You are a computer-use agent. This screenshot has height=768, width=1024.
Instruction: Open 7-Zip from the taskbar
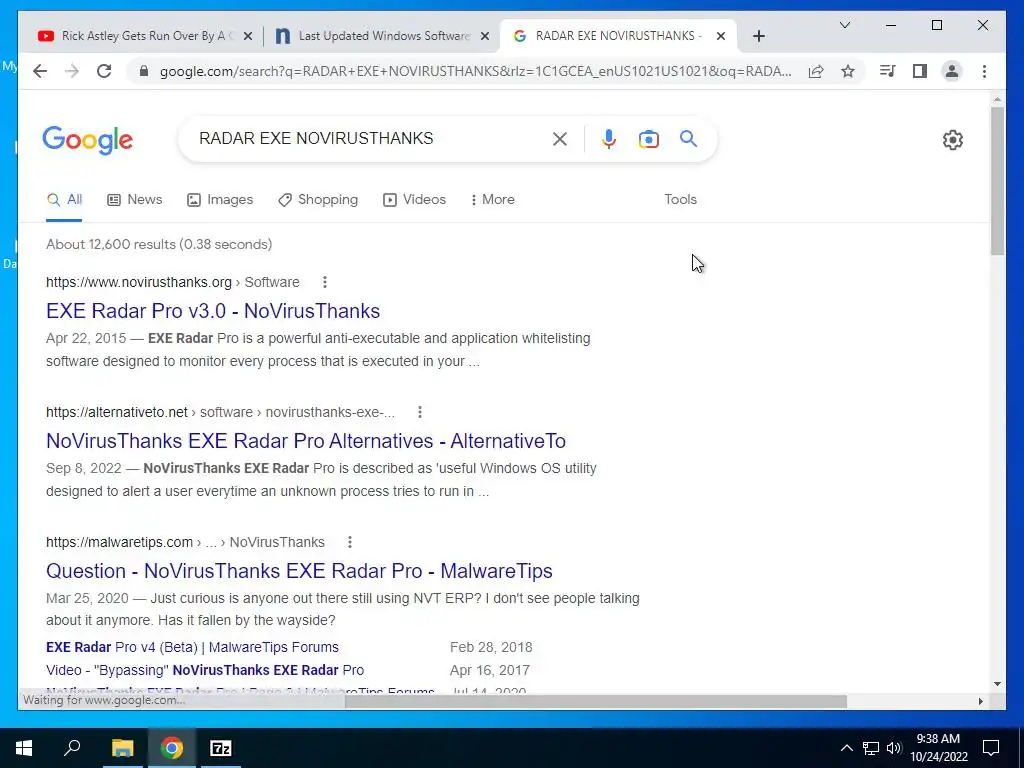pyautogui.click(x=221, y=748)
